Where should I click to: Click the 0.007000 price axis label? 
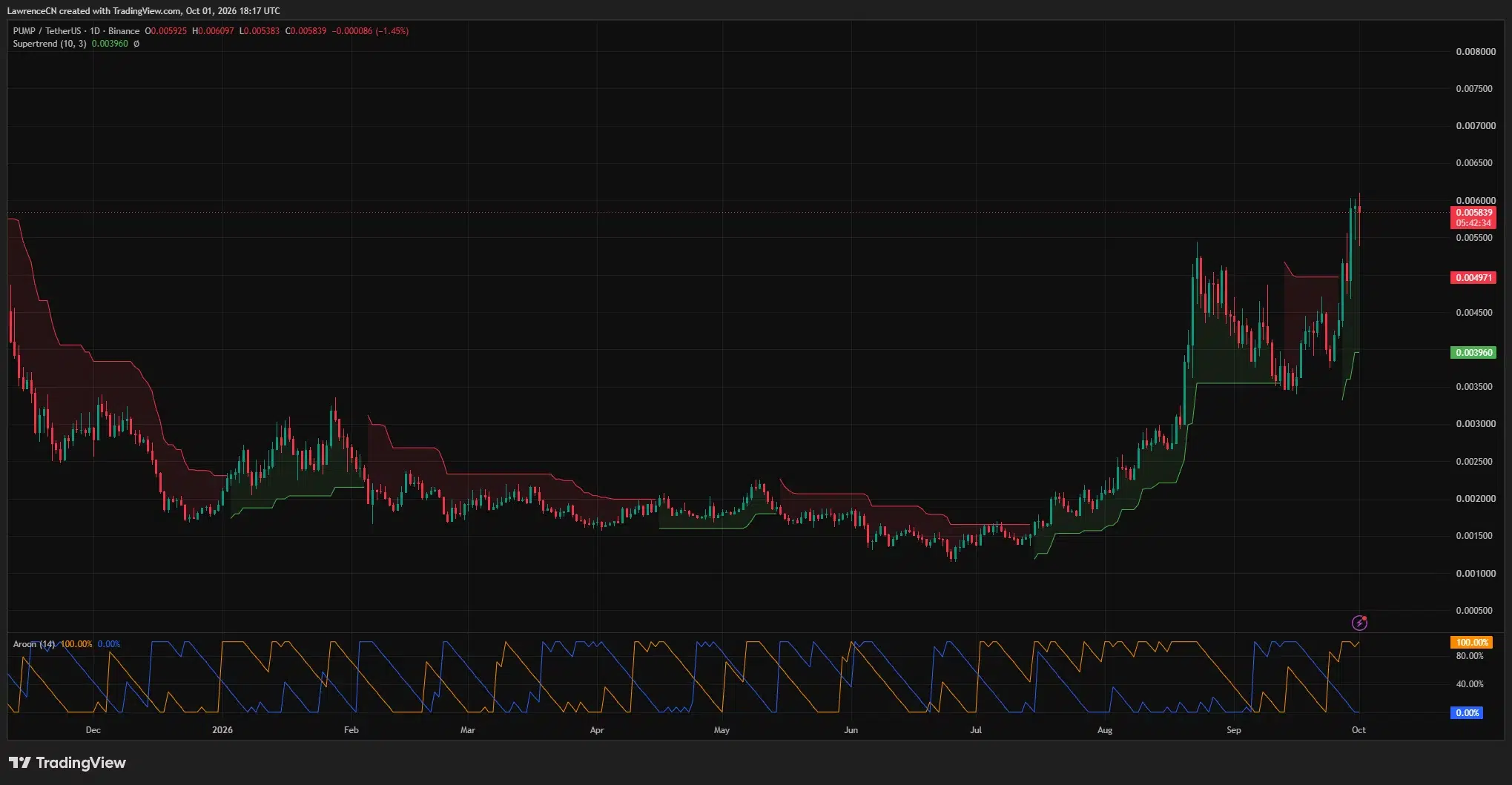pos(1476,126)
